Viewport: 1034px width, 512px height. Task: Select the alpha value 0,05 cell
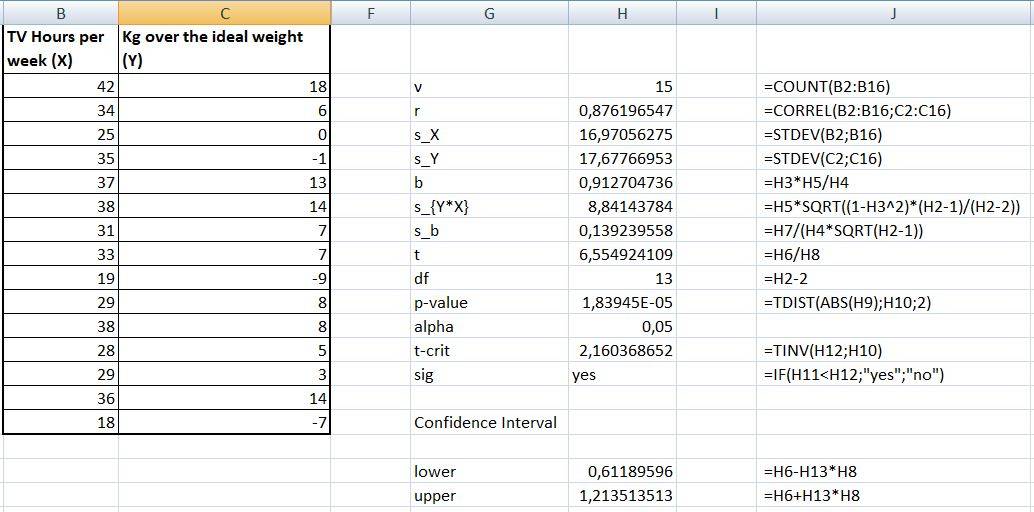pos(622,327)
